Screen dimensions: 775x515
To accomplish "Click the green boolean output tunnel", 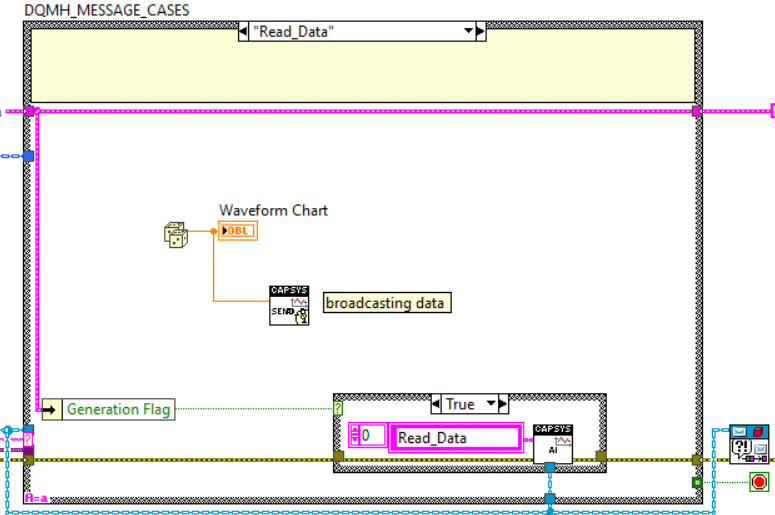I will click(697, 482).
